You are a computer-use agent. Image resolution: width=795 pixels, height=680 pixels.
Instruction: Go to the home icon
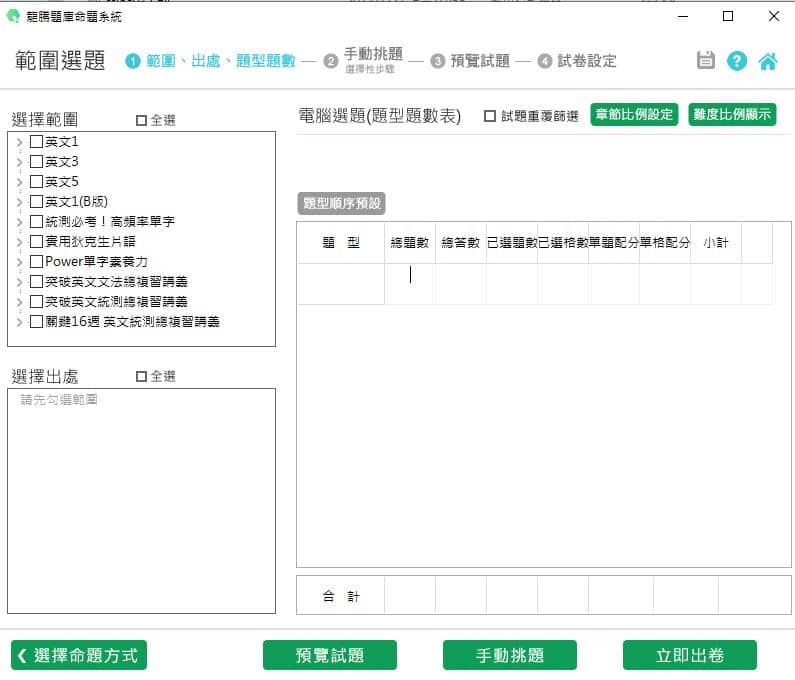pyautogui.click(x=768, y=61)
